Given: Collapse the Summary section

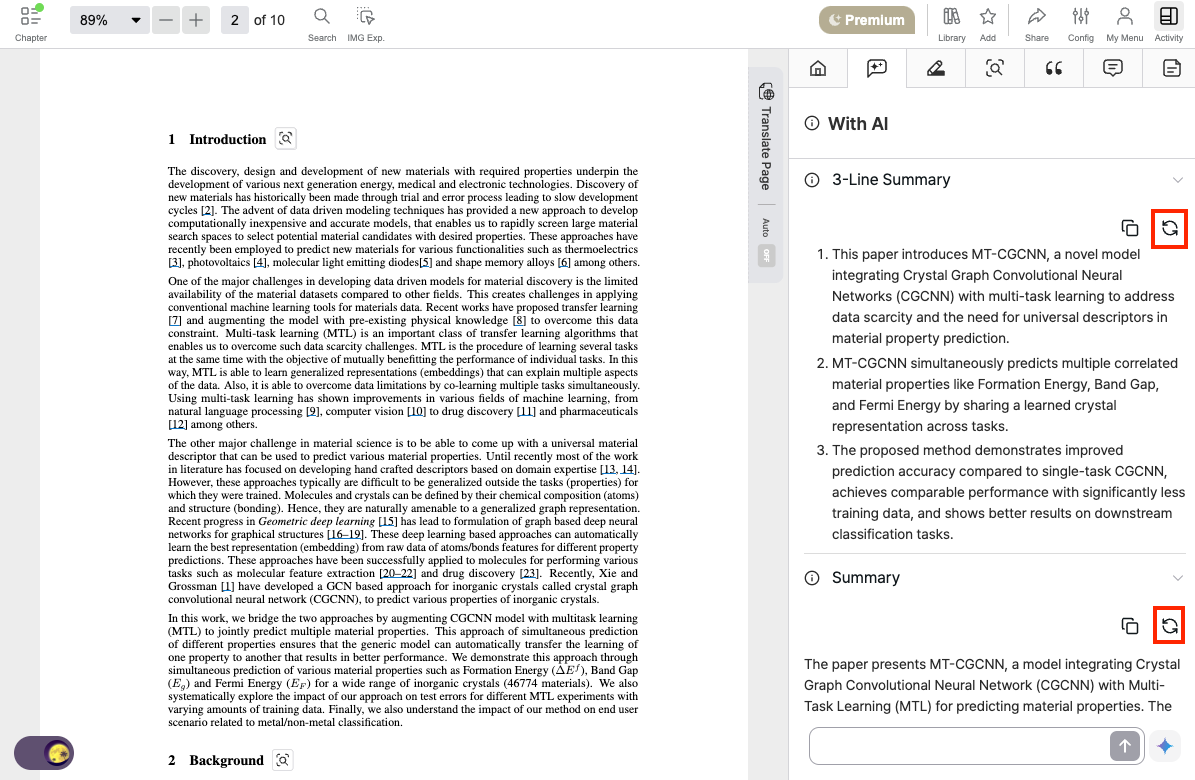Looking at the screenshot, I should 1177,578.
